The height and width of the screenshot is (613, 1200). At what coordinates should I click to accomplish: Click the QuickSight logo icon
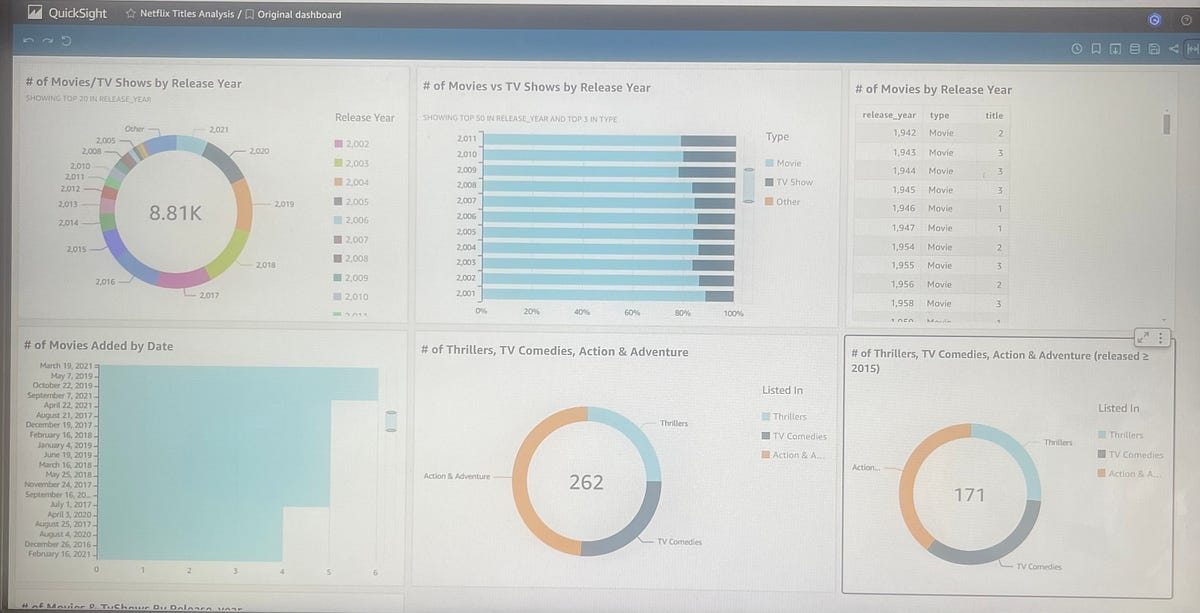33,13
